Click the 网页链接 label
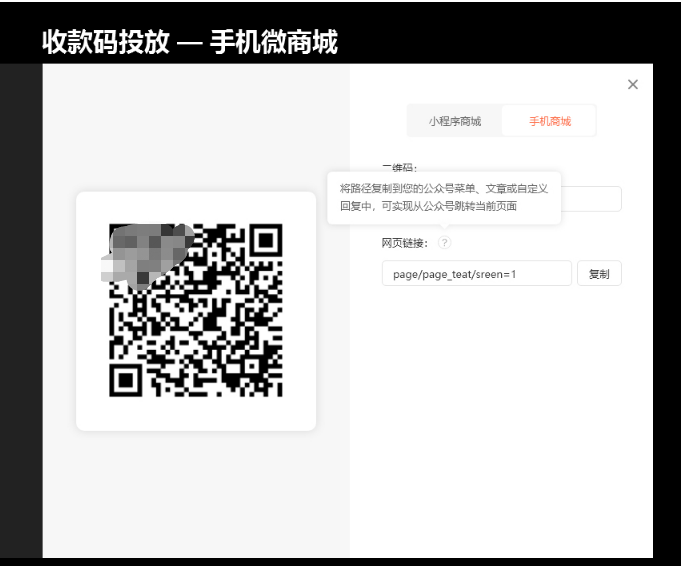 pyautogui.click(x=405, y=243)
